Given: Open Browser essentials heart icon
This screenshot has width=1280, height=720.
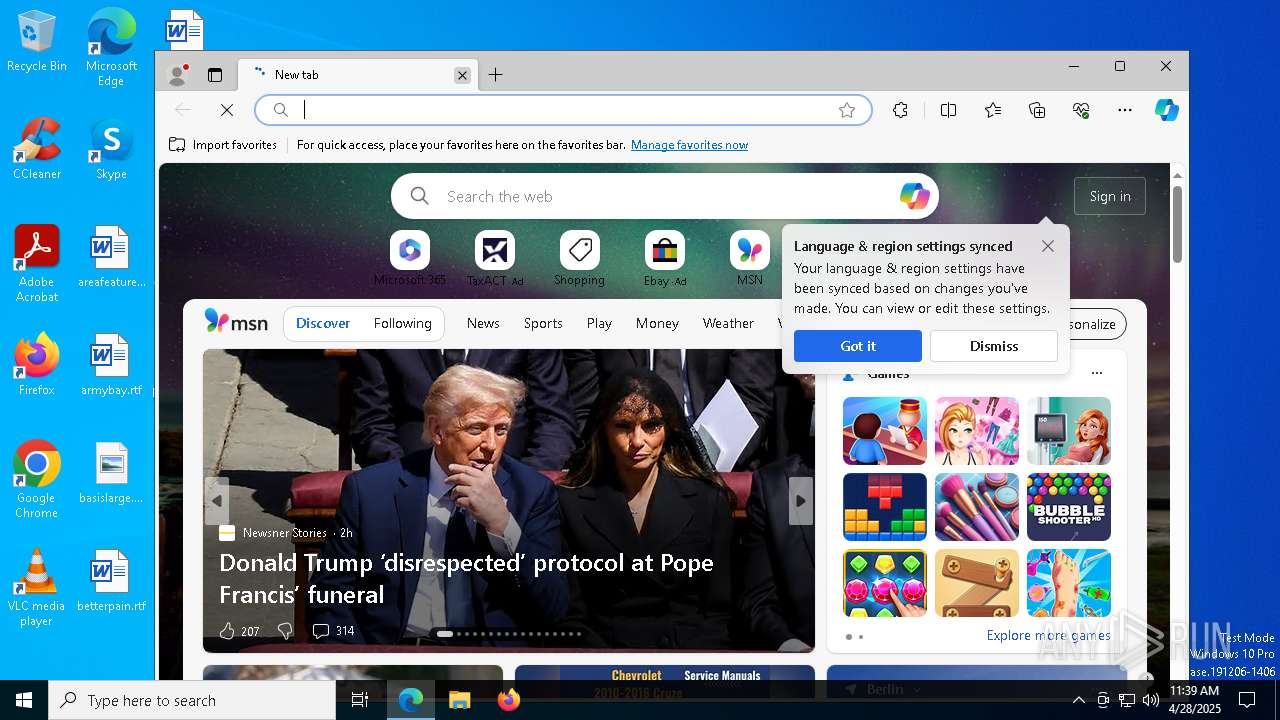Looking at the screenshot, I should 1081,110.
